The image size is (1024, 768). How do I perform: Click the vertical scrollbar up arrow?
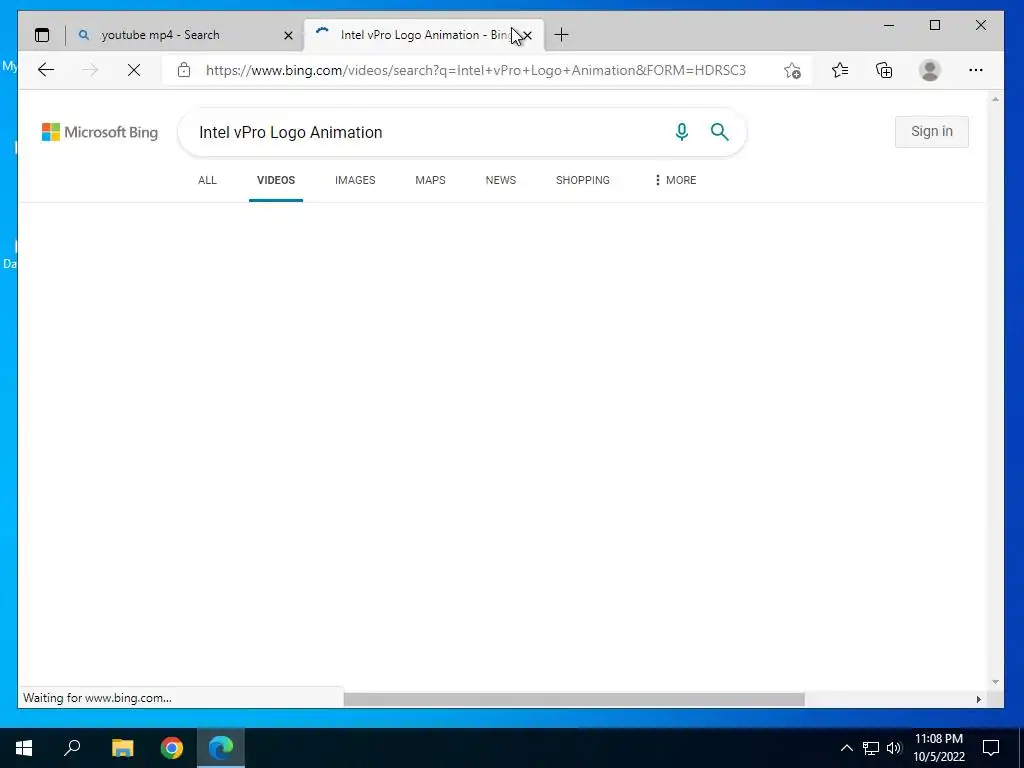995,99
